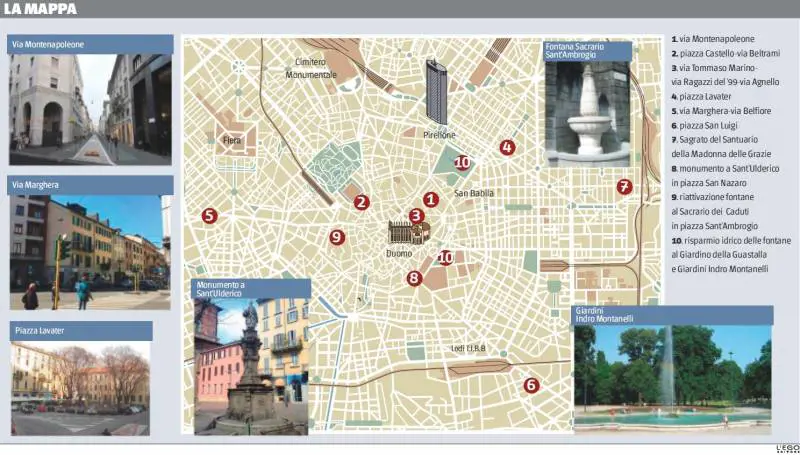The image size is (800, 455).
Task: Click the Piazza Lavater photo
Action: pos(80,388)
